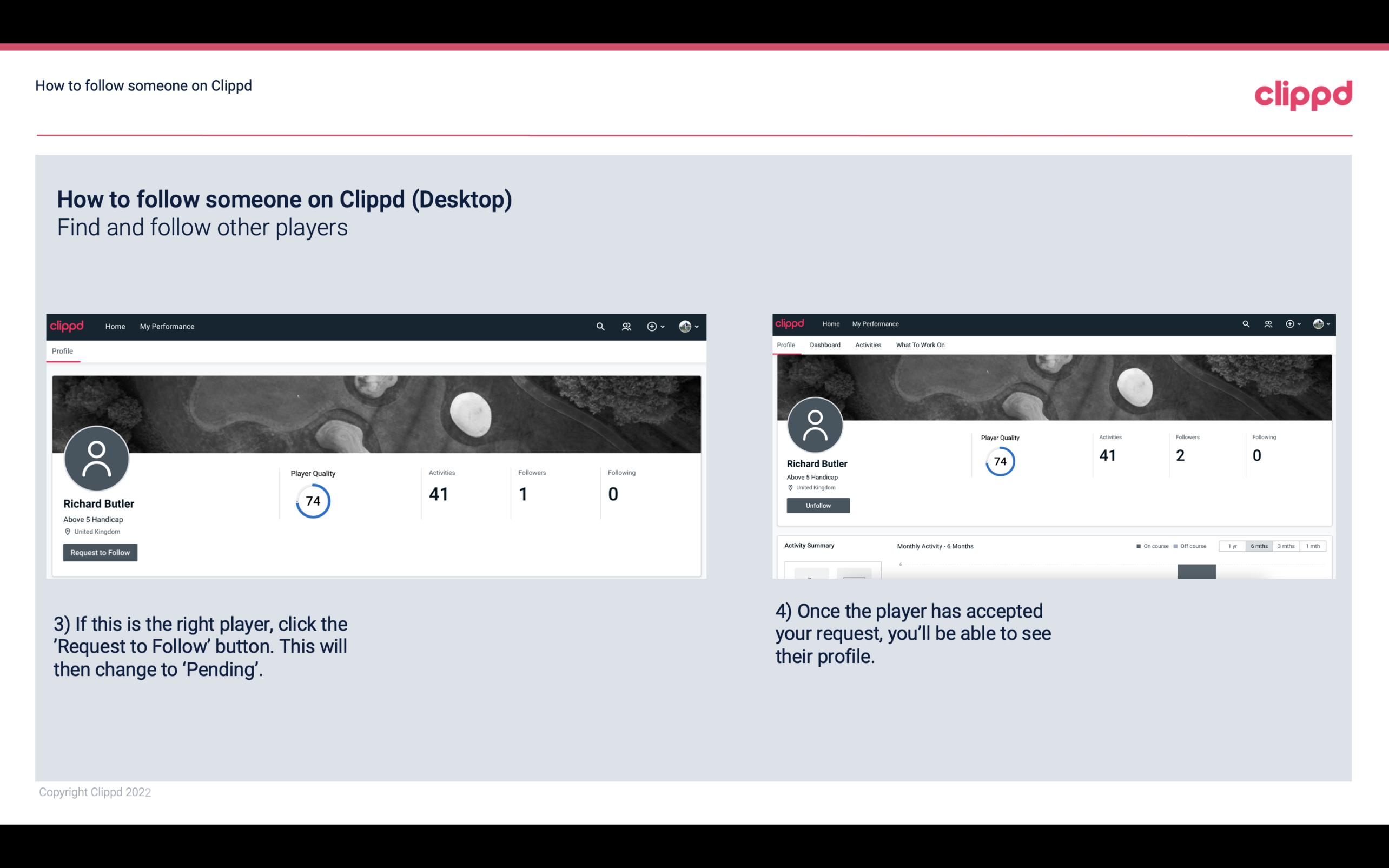Click 'Request to Follow' button on profile
The width and height of the screenshot is (1389, 868).
coord(100,552)
